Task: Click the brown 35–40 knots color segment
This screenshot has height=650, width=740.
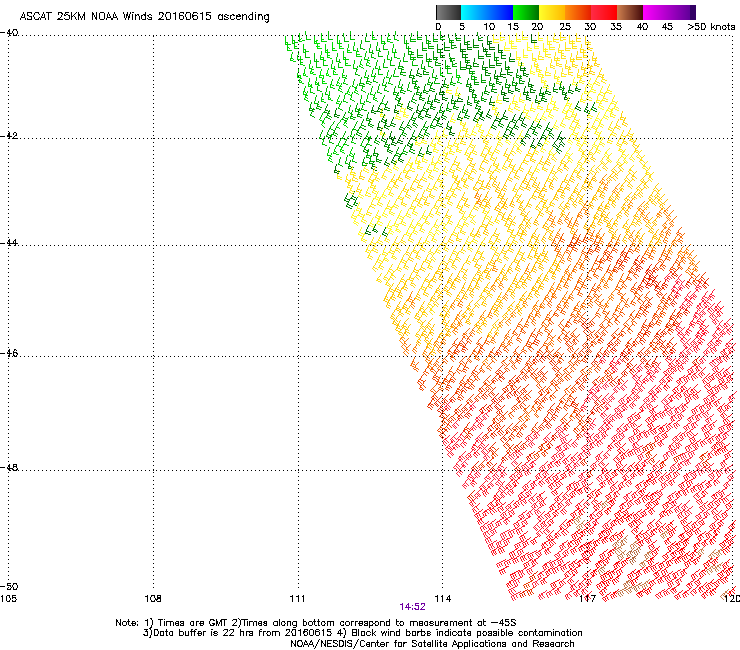Action: coord(630,12)
